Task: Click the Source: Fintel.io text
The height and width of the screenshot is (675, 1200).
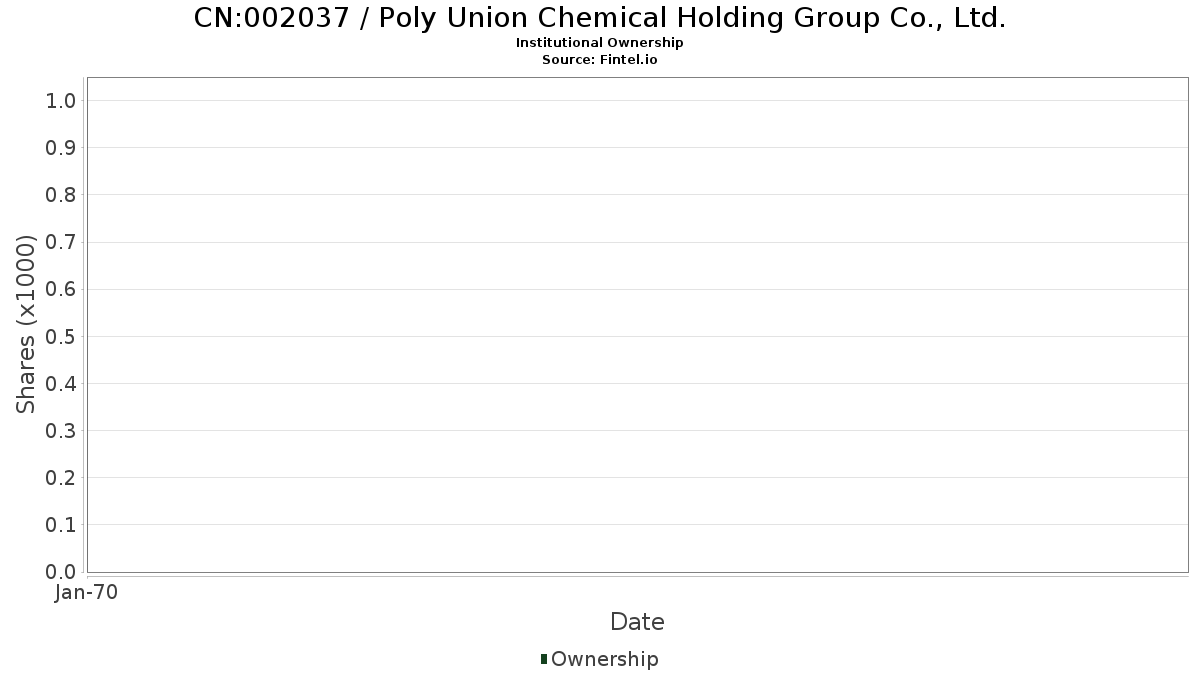Action: point(600,60)
